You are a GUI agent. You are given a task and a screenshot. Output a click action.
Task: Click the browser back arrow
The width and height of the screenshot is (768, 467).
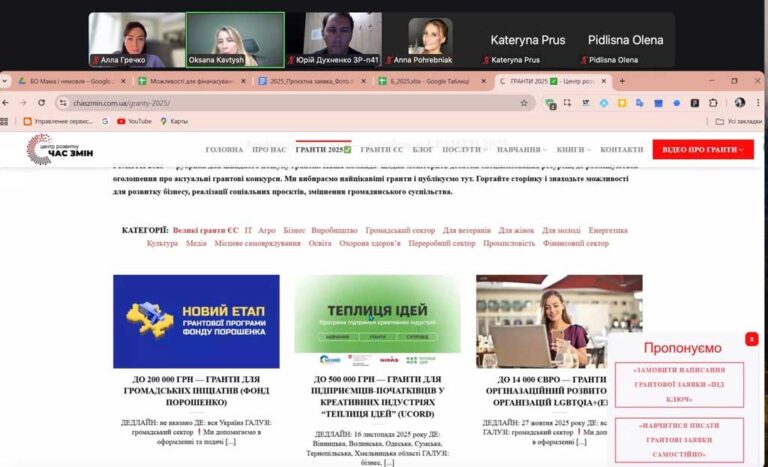coord(8,102)
